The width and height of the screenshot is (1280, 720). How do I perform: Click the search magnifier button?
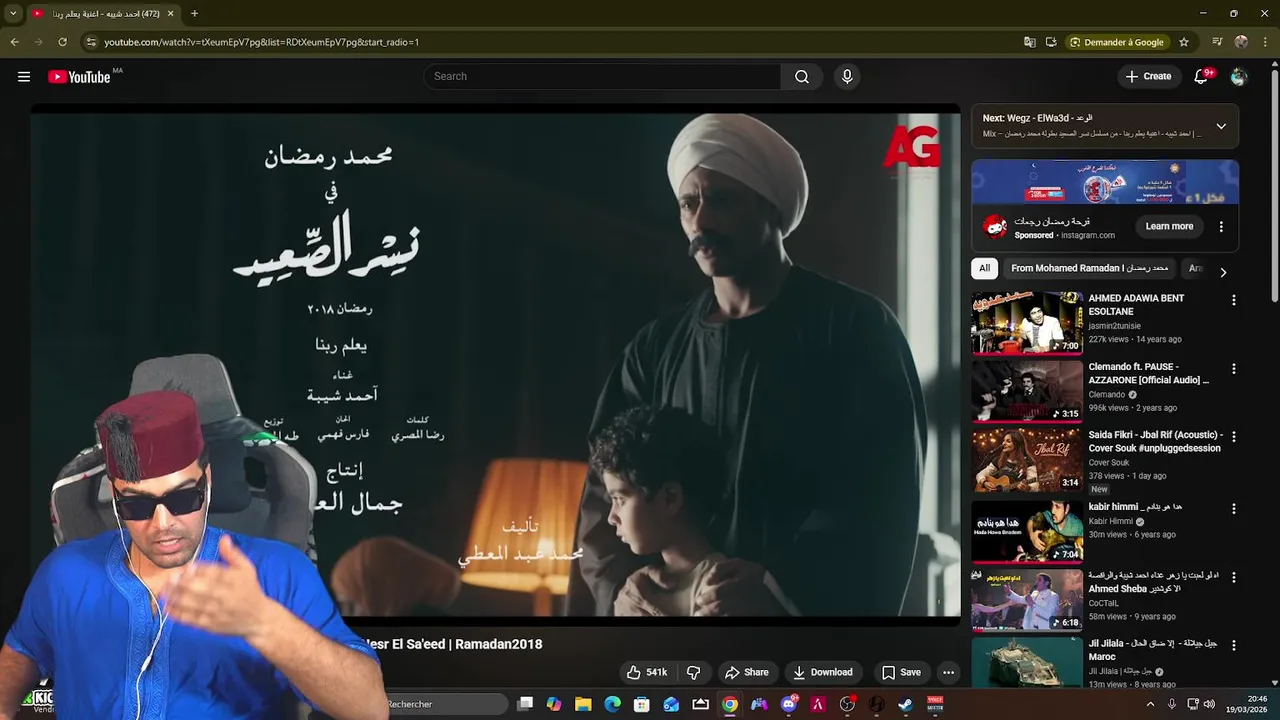pos(802,77)
